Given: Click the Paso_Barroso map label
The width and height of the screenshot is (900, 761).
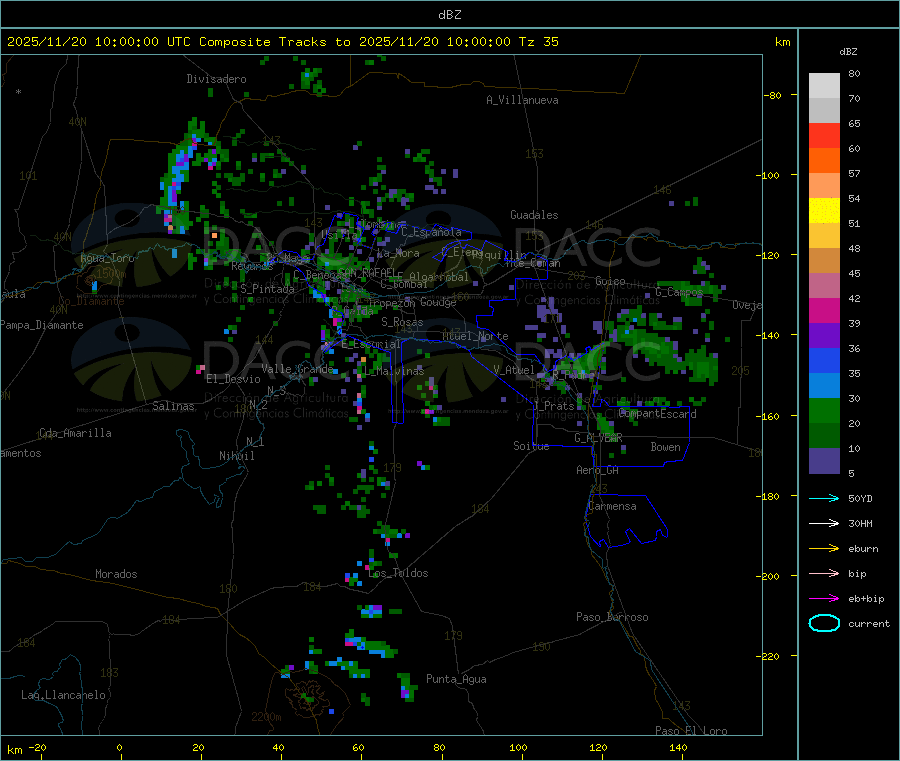Looking at the screenshot, I should point(612,617).
